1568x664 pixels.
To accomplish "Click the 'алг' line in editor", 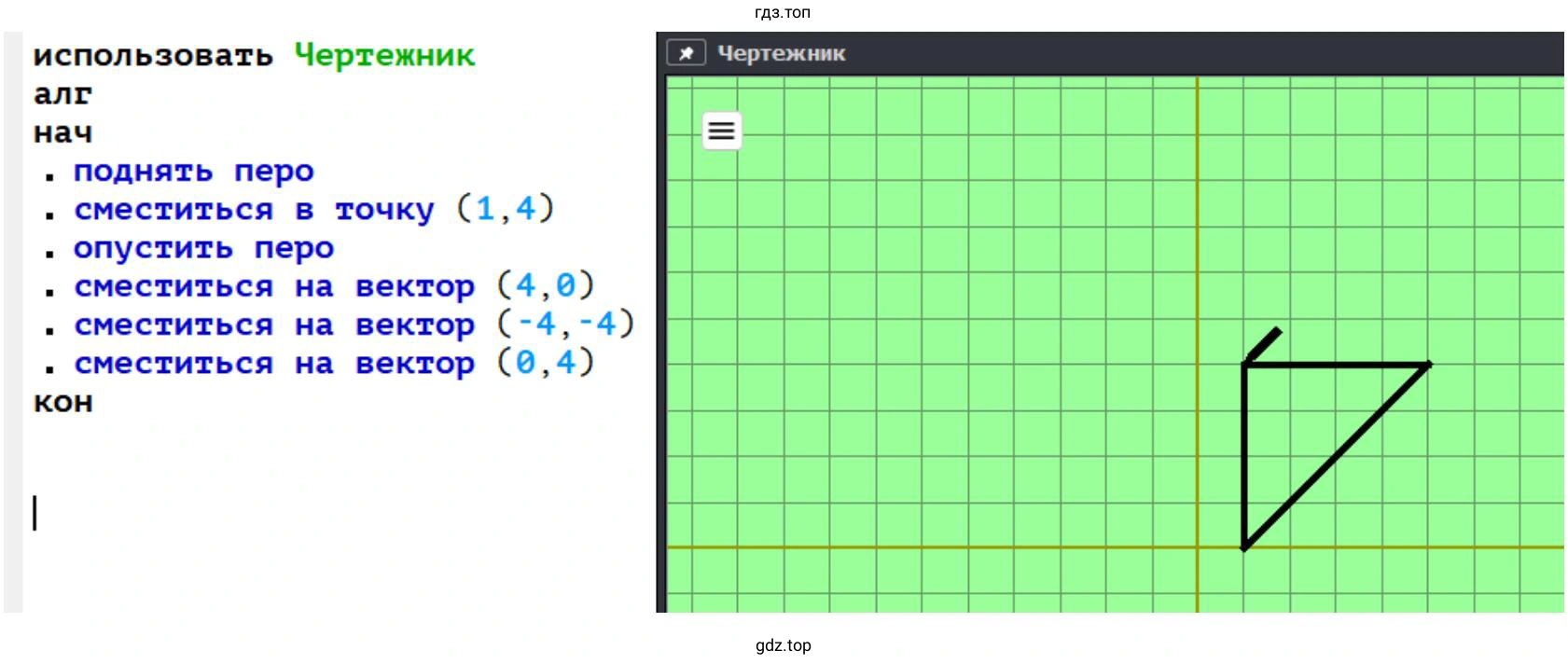I will (x=62, y=94).
